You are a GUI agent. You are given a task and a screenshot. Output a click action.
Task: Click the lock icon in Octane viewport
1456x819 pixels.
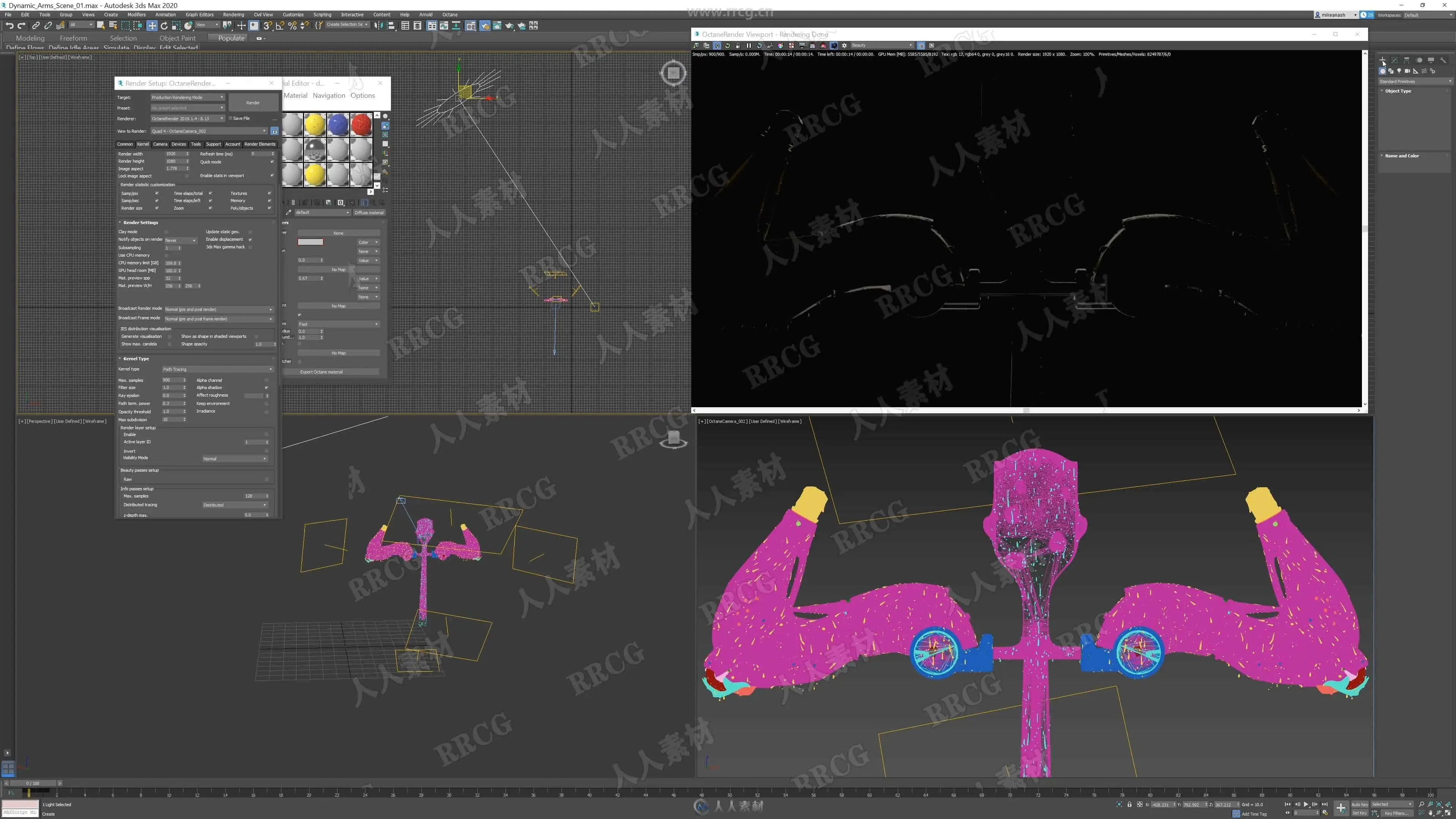pos(738,45)
